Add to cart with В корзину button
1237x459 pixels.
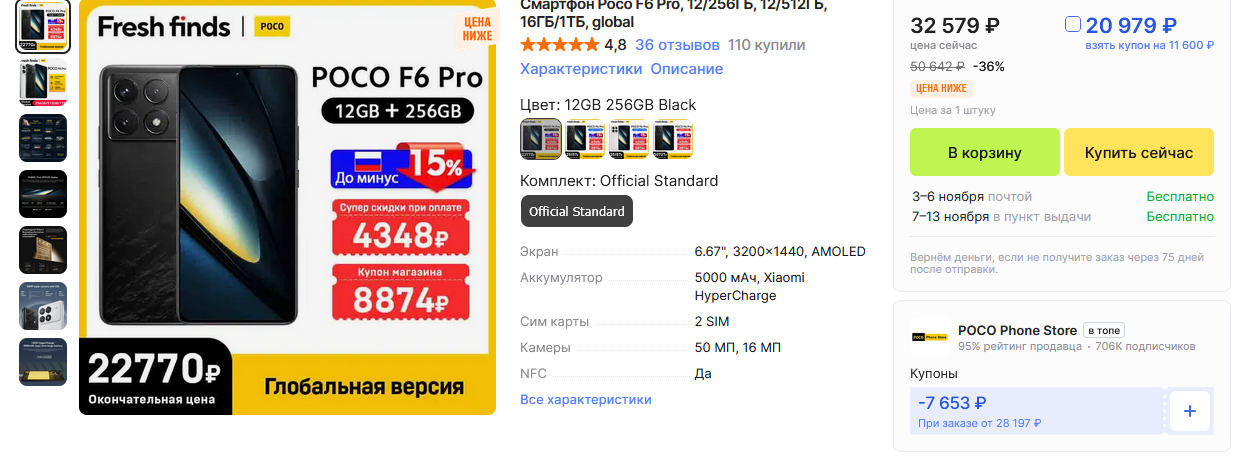984,152
